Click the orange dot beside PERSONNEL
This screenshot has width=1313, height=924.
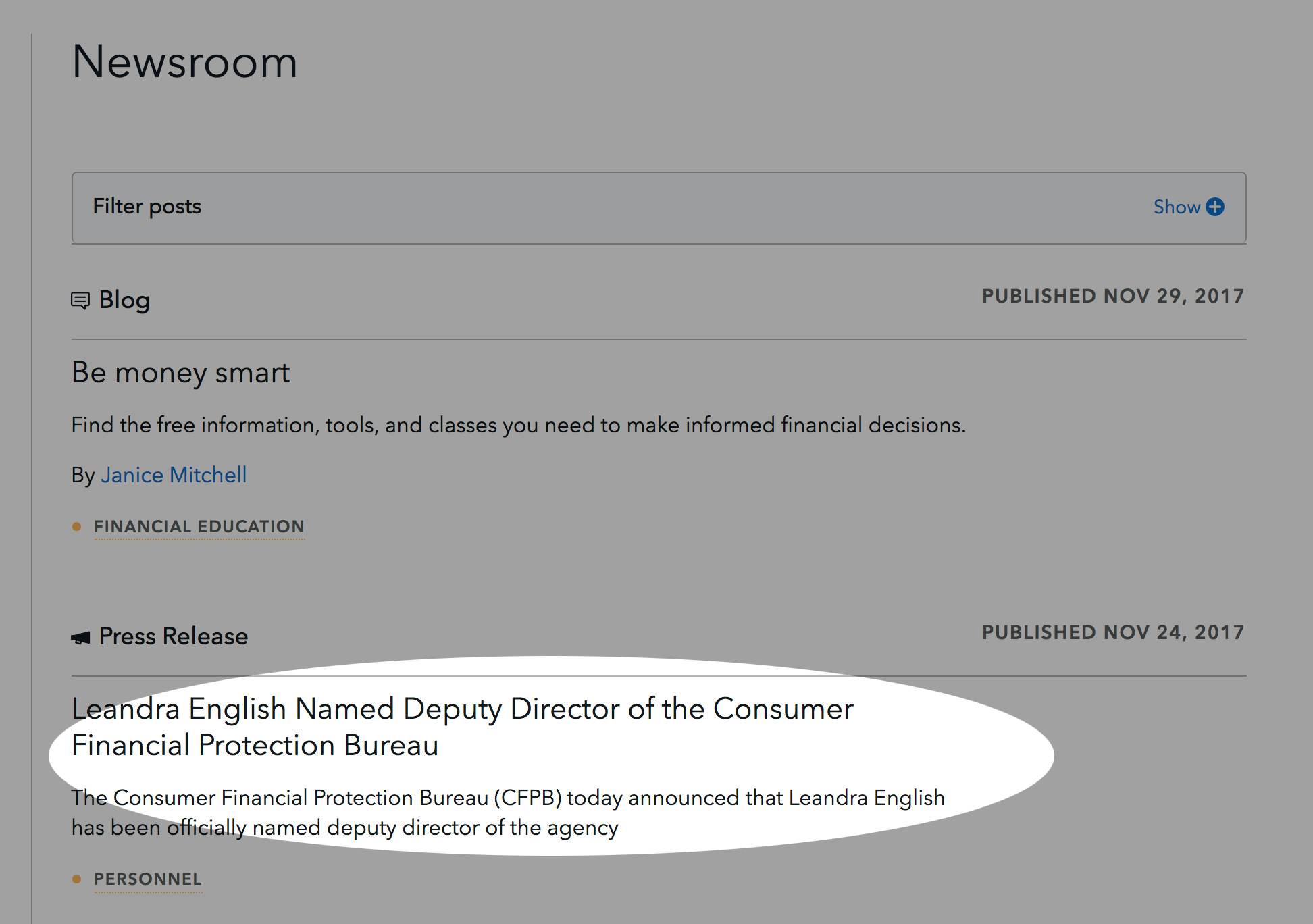76,879
